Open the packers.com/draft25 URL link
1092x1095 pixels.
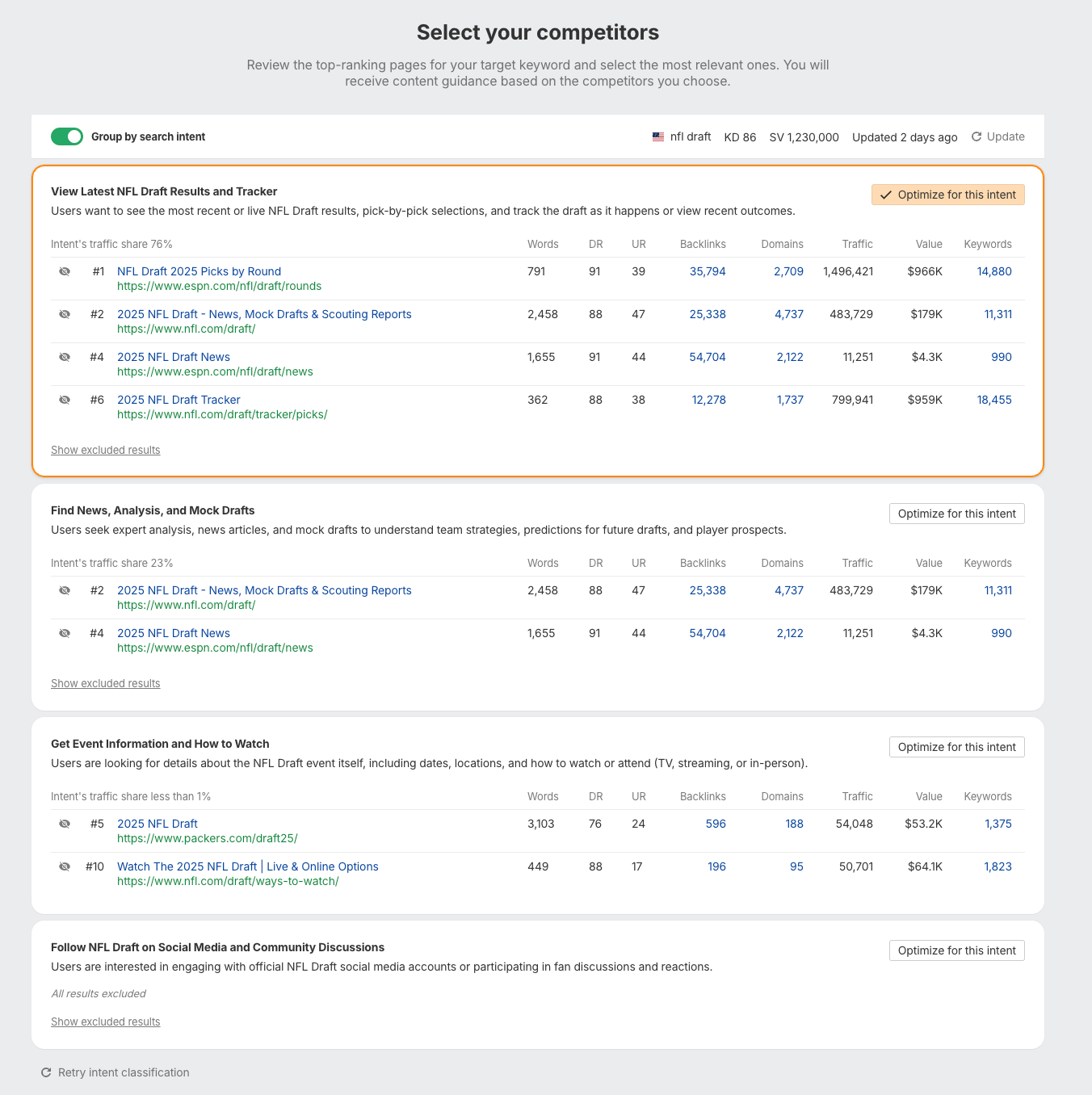click(208, 838)
